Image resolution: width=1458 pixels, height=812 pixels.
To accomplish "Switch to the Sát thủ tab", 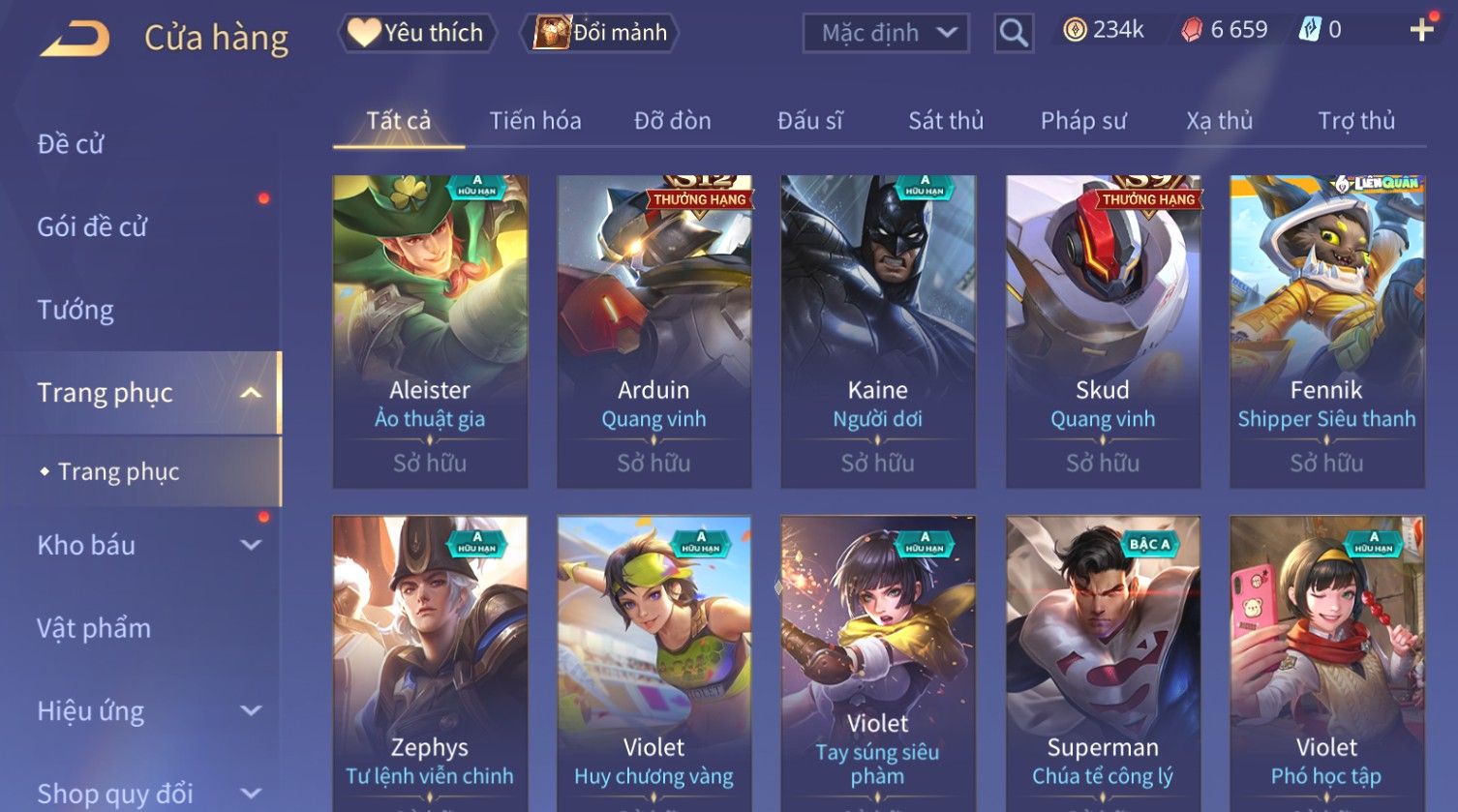I will 946,121.
